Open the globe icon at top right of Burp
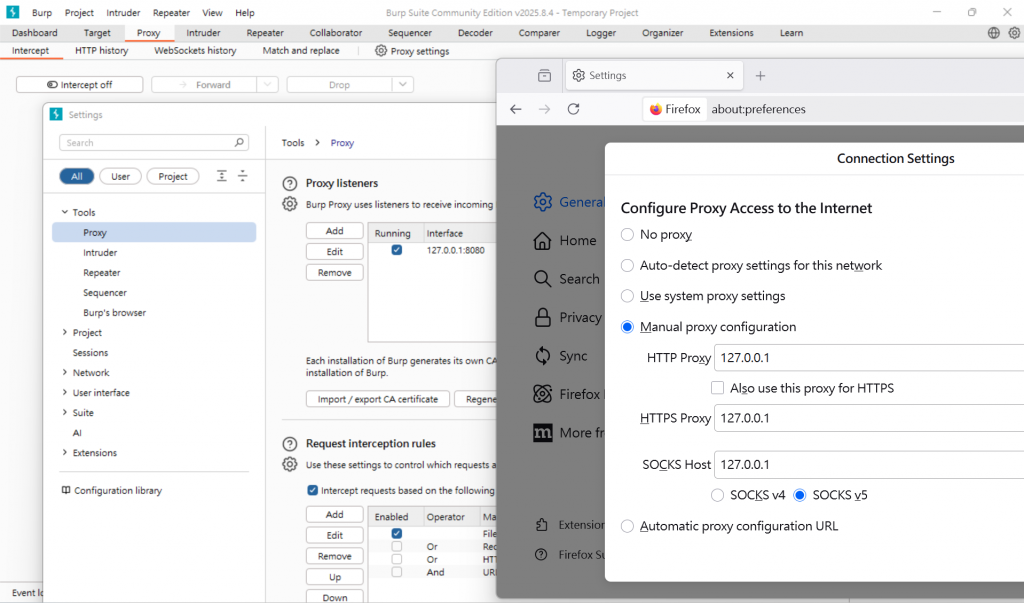 tap(993, 33)
